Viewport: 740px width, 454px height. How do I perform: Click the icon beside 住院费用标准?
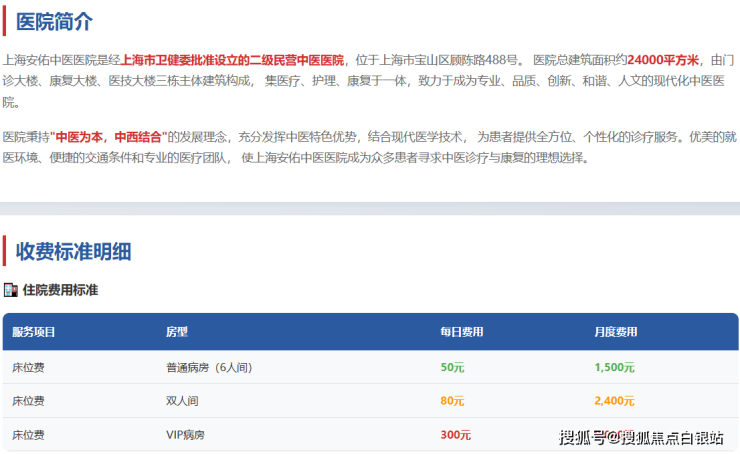pyautogui.click(x=11, y=290)
